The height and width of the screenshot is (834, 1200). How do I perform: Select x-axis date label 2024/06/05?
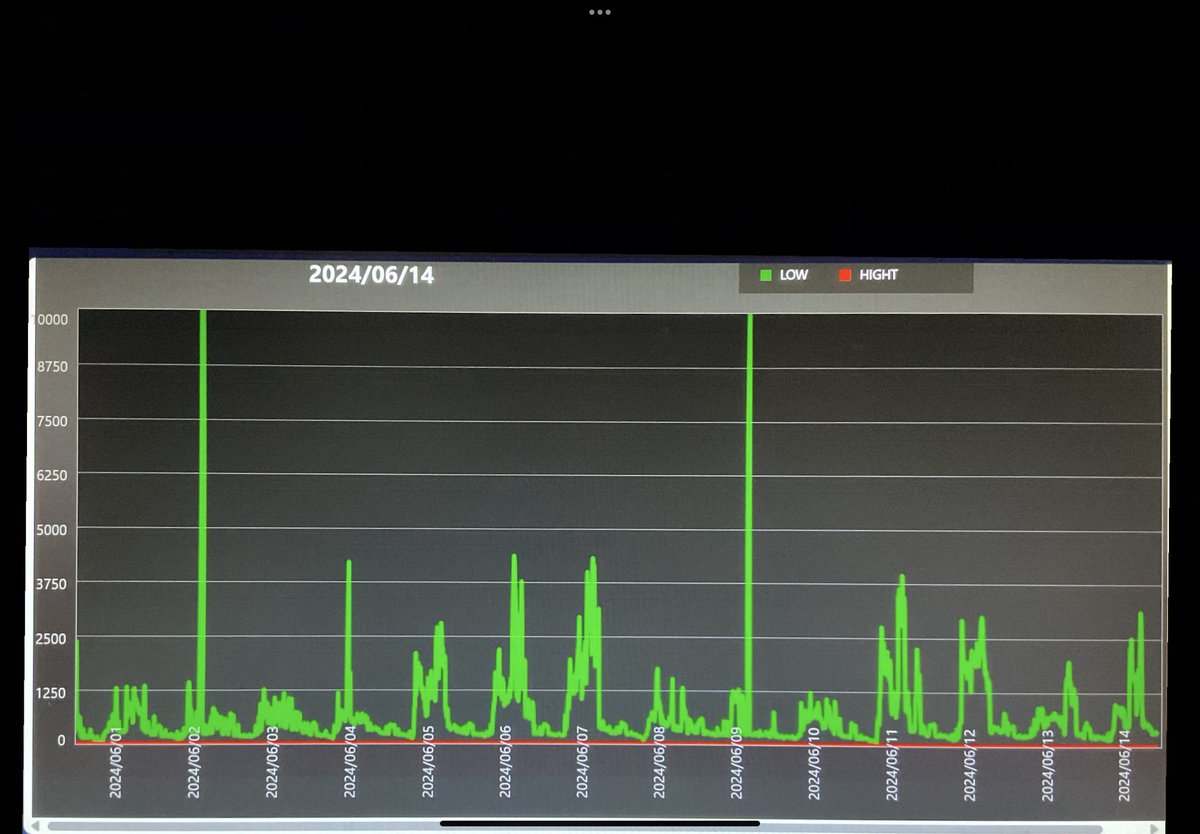coord(428,763)
